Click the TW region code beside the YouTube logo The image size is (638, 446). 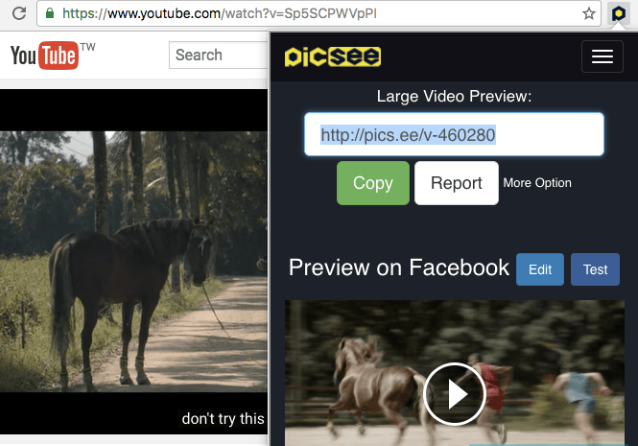tap(88, 47)
